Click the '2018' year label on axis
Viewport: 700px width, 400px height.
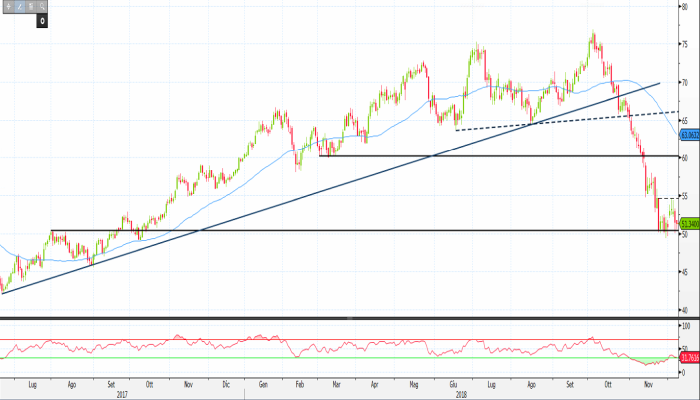click(461, 393)
